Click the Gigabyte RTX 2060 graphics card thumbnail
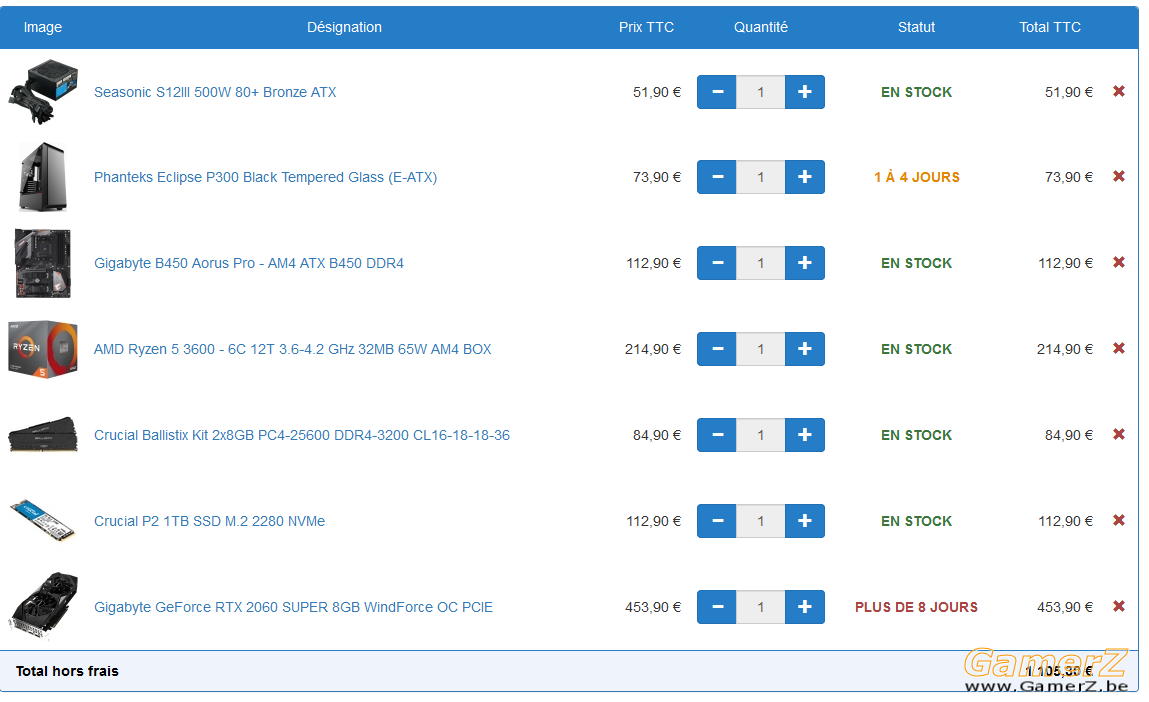This screenshot has height=702, width=1149. [43, 607]
